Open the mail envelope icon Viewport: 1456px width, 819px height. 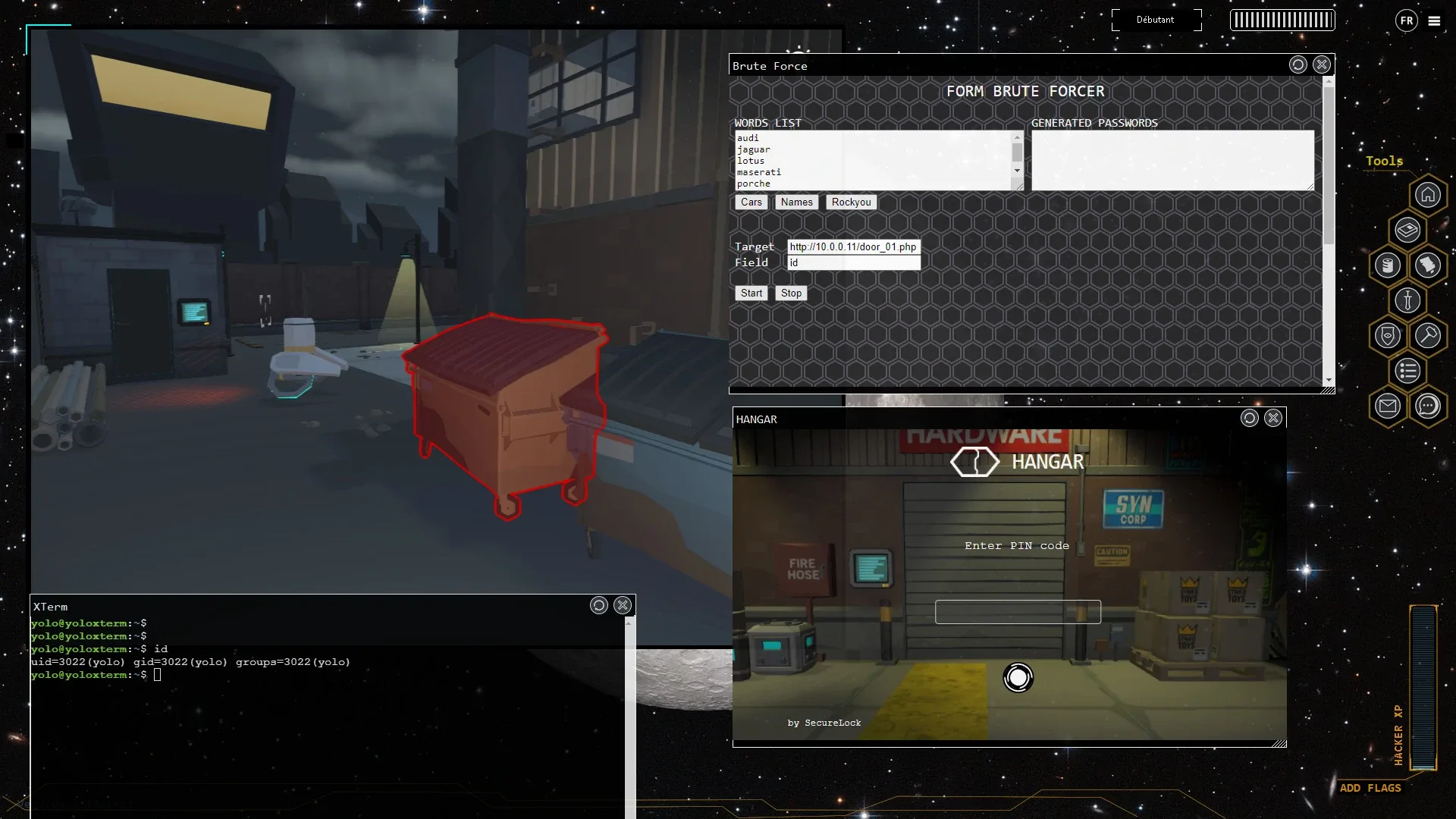(x=1388, y=406)
